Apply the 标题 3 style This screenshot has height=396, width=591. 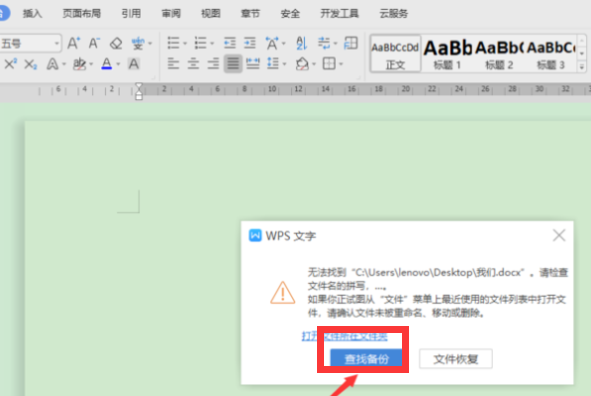click(x=551, y=54)
